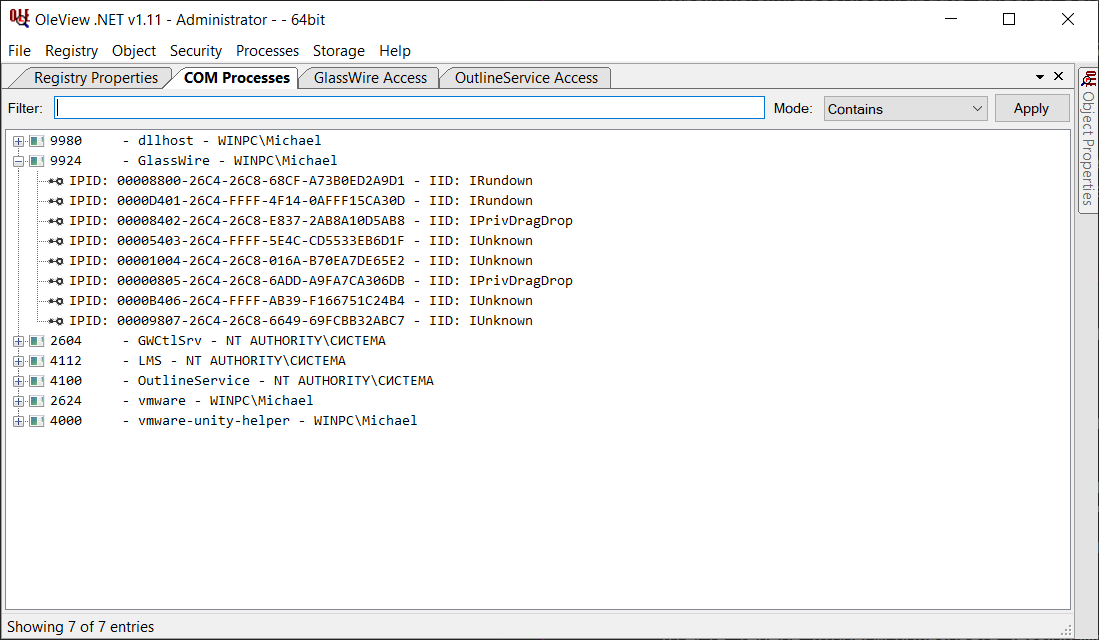Open the Help menu

[395, 50]
